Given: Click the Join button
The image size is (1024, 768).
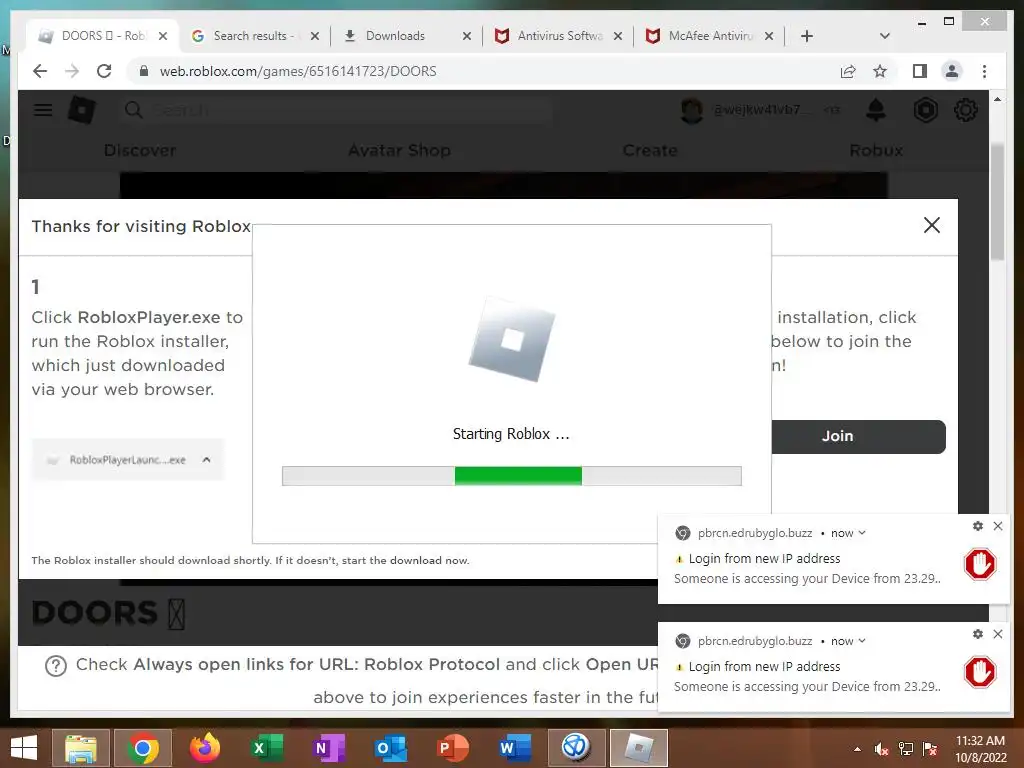Looking at the screenshot, I should point(859,436).
